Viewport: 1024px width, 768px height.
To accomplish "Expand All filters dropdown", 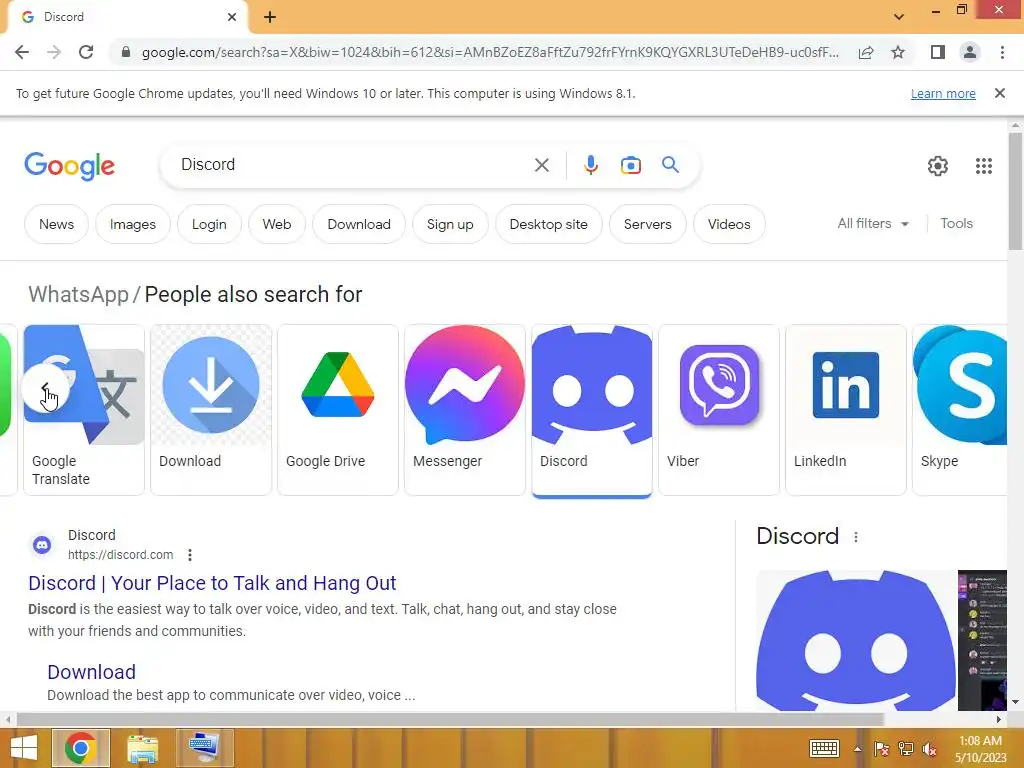I will (873, 223).
